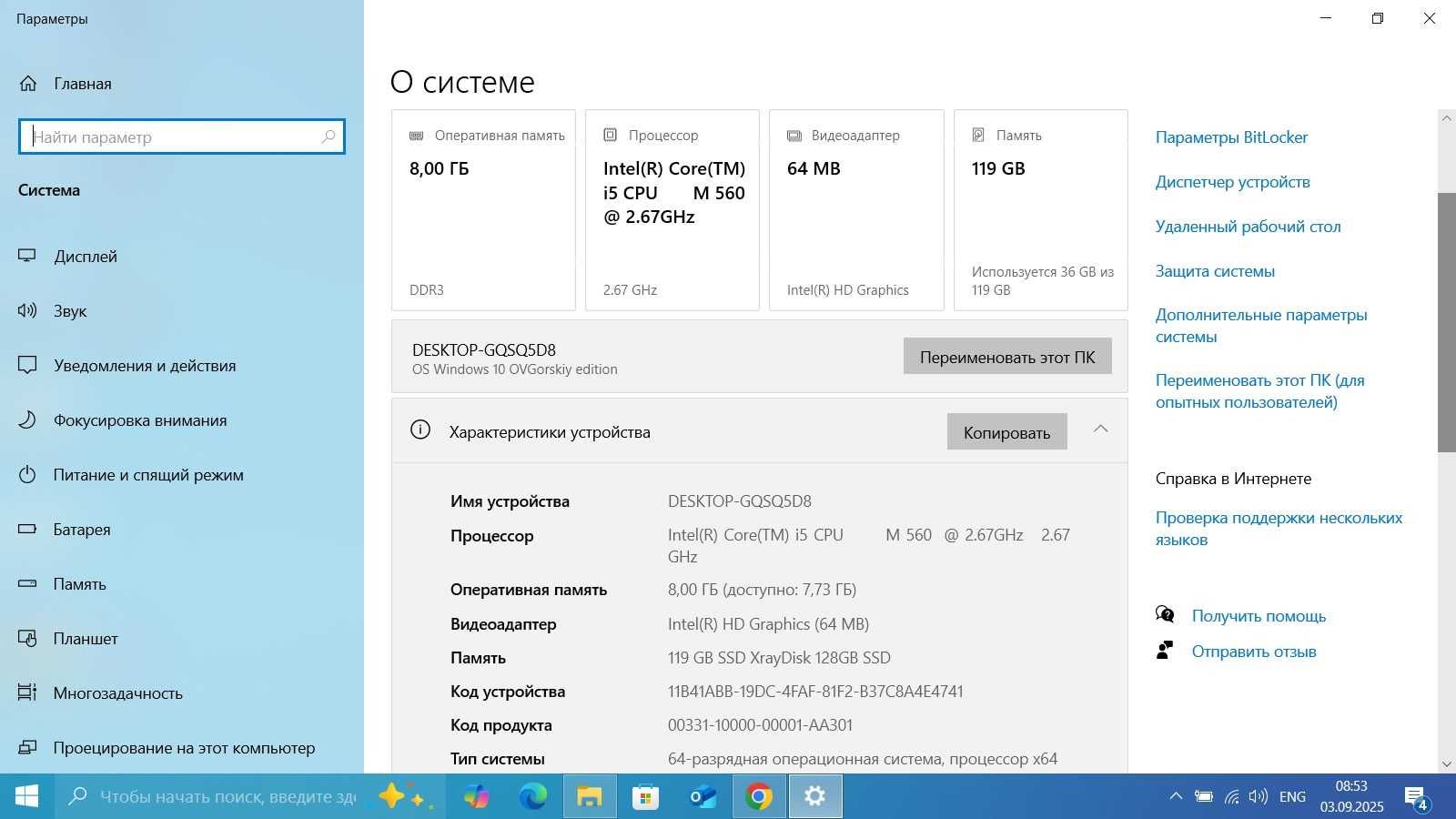The image size is (1456, 819).
Task: Click the scrollbar up arrow
Action: click(1446, 118)
